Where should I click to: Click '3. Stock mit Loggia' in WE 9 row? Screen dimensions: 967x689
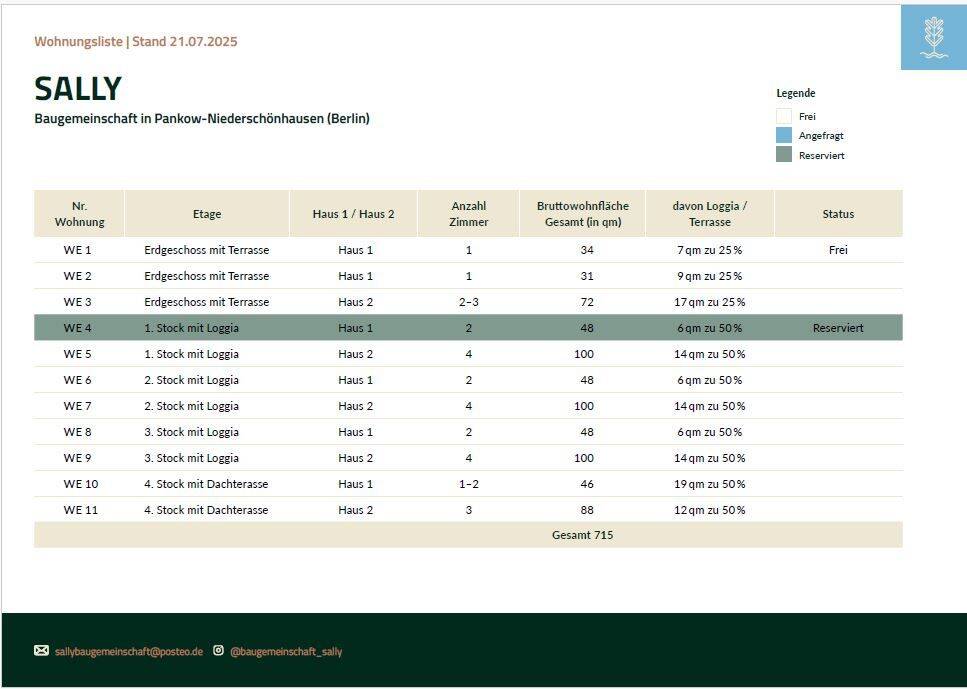191,458
